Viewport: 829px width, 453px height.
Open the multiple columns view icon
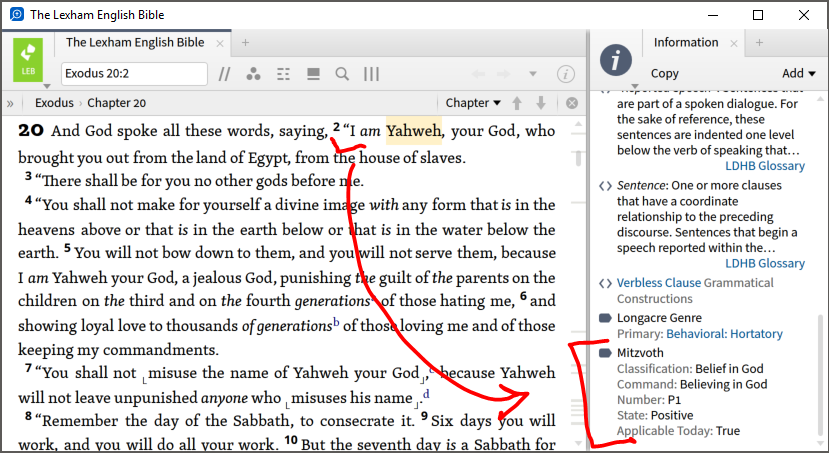(x=371, y=74)
